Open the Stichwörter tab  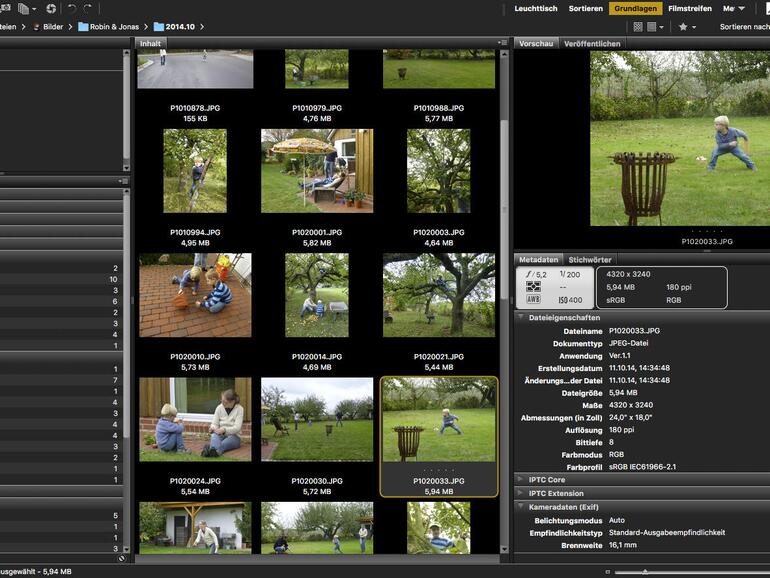(590, 259)
